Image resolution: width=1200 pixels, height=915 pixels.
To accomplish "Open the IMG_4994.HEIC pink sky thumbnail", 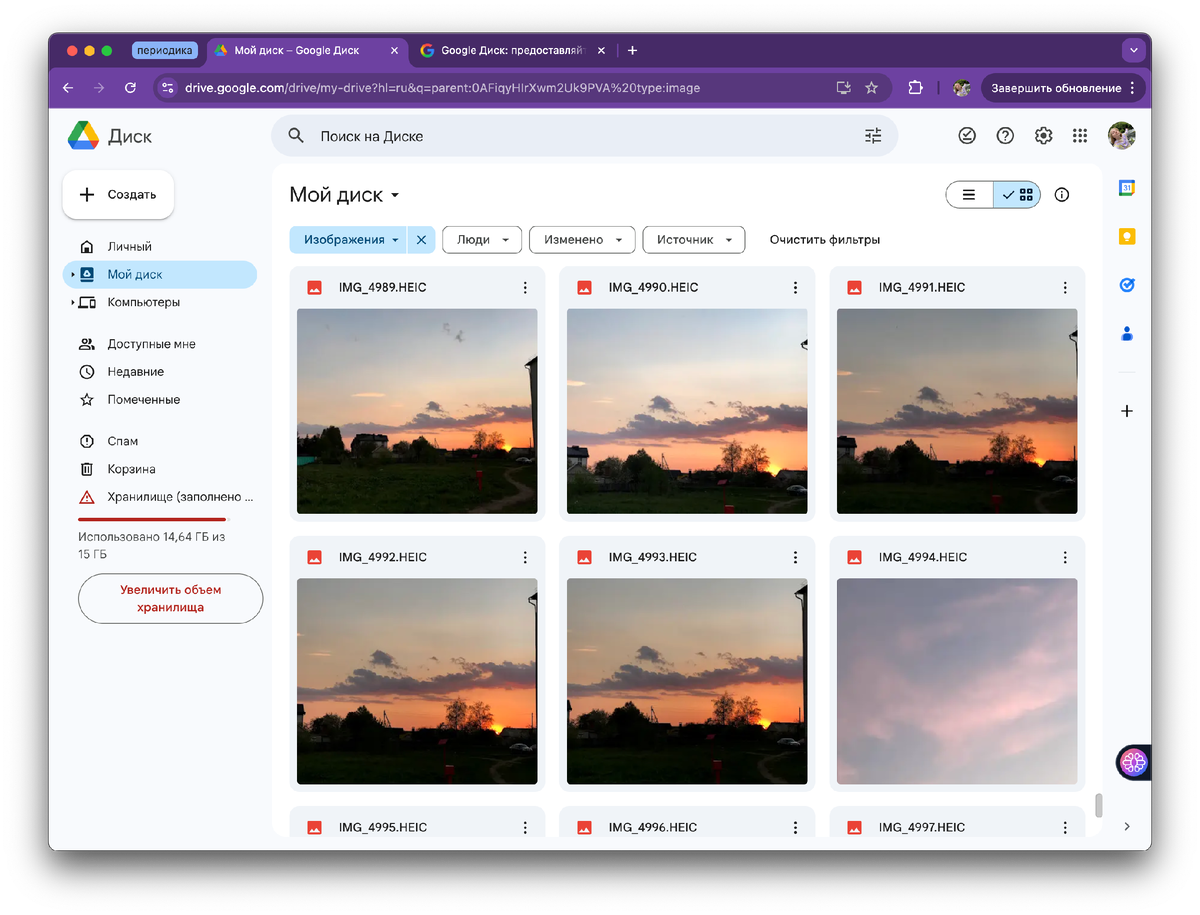I will click(957, 681).
